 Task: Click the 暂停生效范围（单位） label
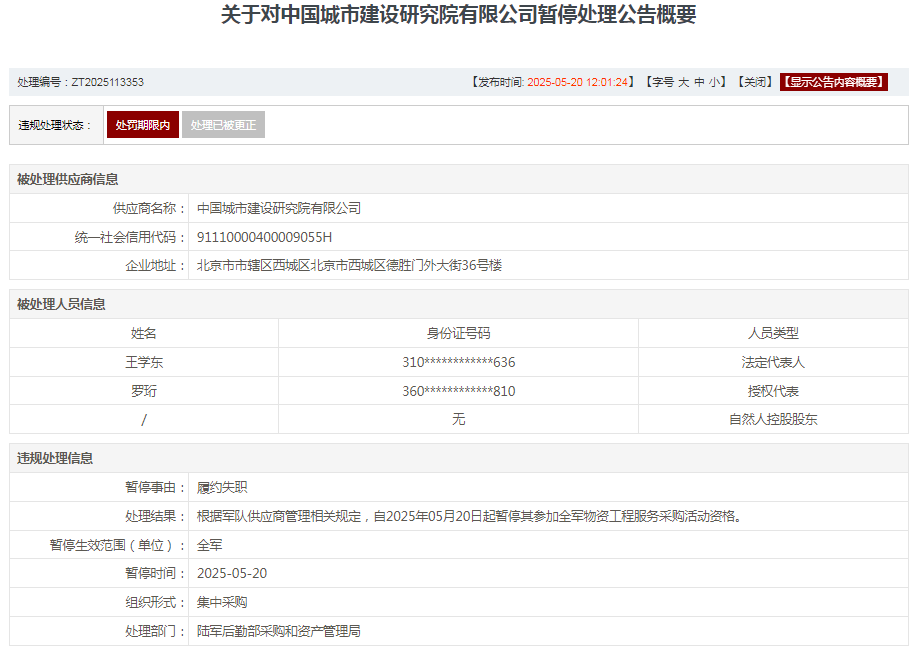click(x=117, y=545)
